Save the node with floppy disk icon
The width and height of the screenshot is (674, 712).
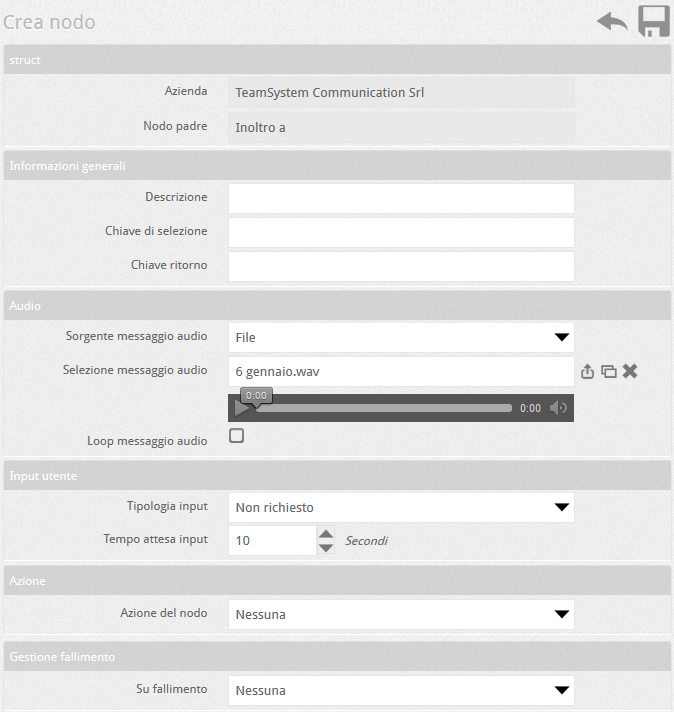tap(654, 22)
